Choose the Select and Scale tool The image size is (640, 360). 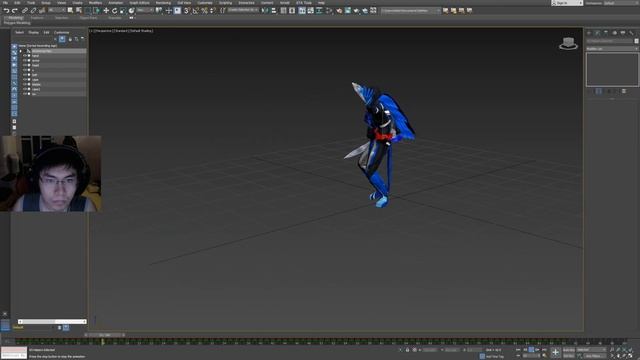(x=123, y=11)
